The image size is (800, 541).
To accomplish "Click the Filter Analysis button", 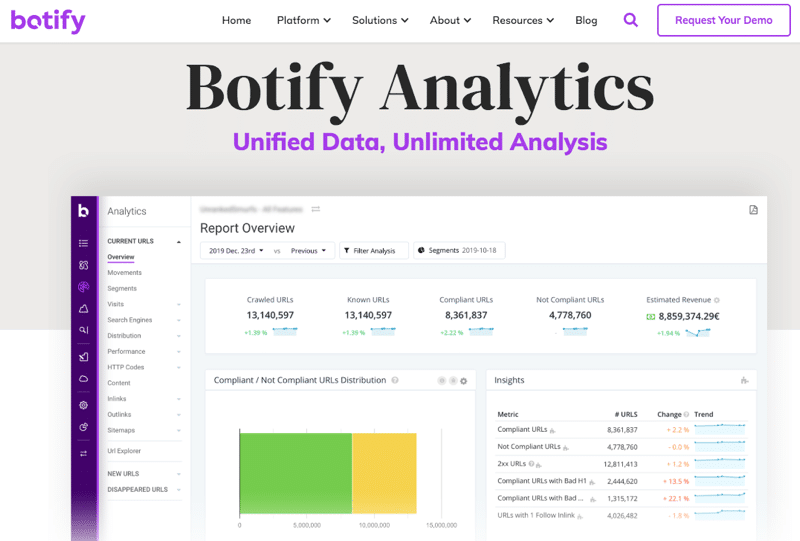I will click(373, 251).
